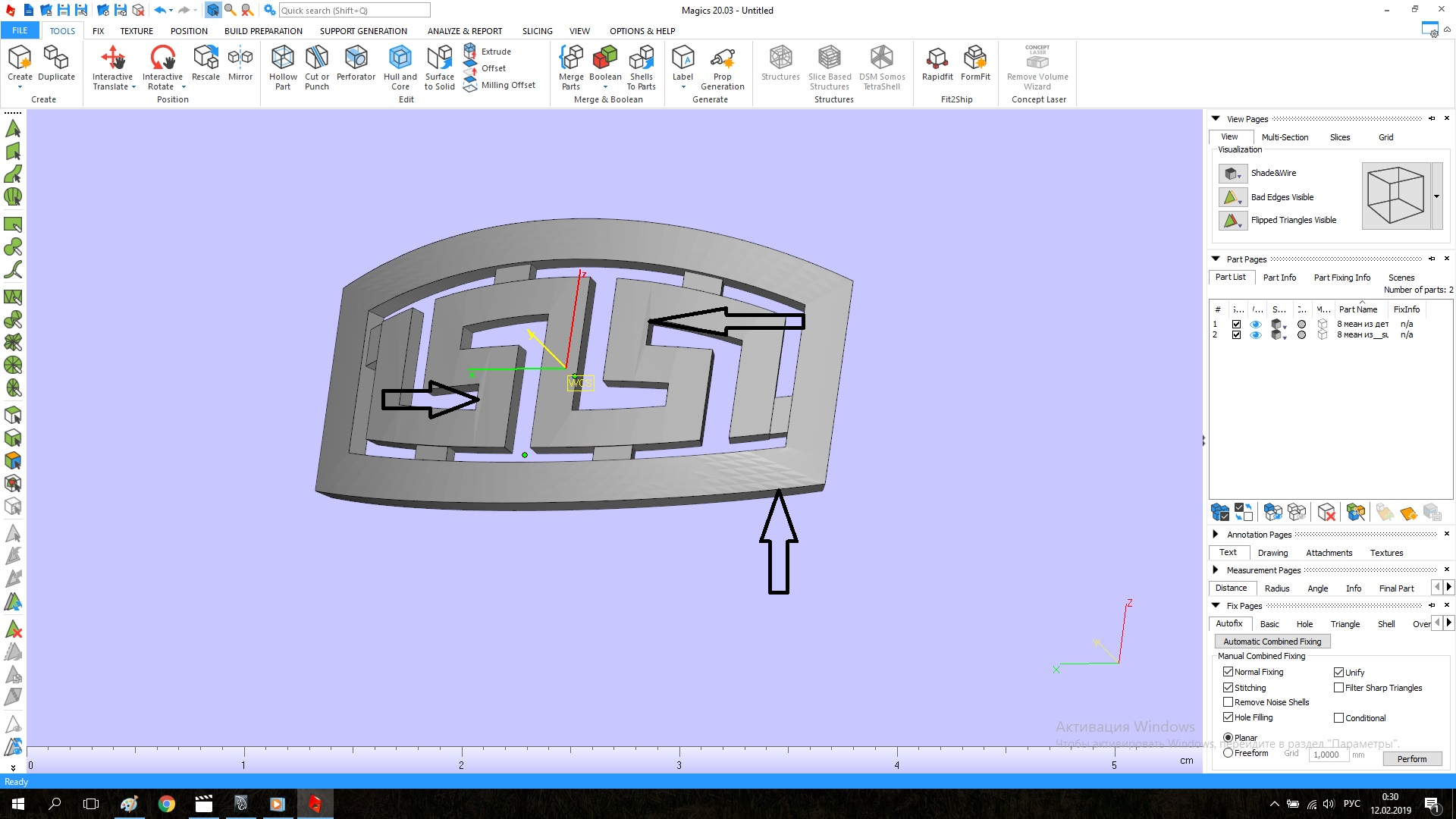Collapse the View Pages panel
The image size is (1456, 819).
(x=1216, y=119)
